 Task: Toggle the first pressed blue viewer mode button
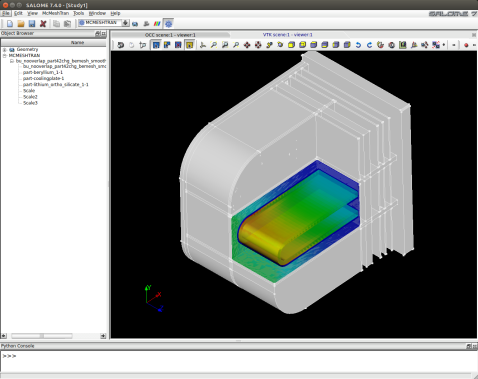point(156,45)
